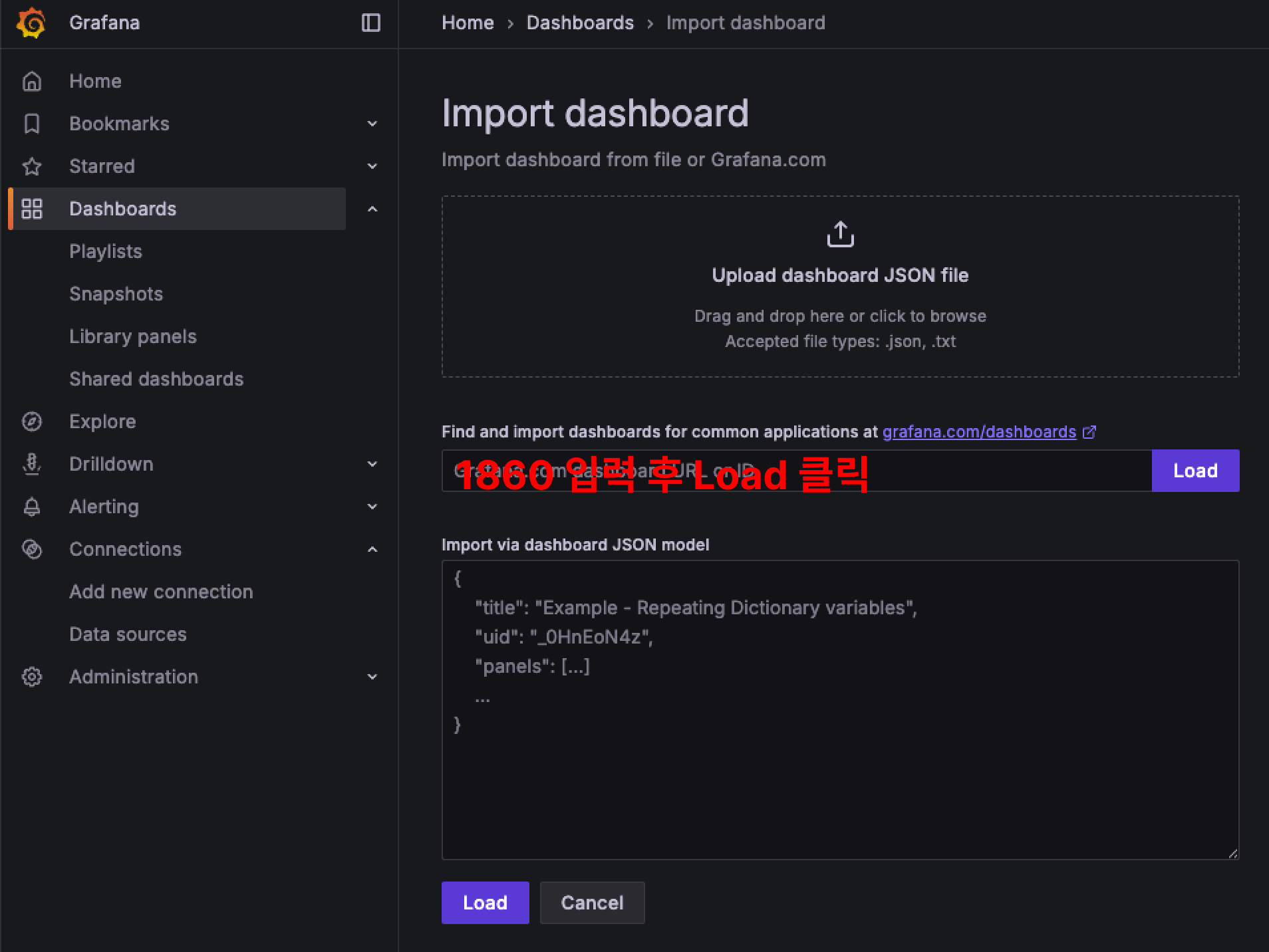Click the Explore compass icon
1269x952 pixels.
pos(32,421)
